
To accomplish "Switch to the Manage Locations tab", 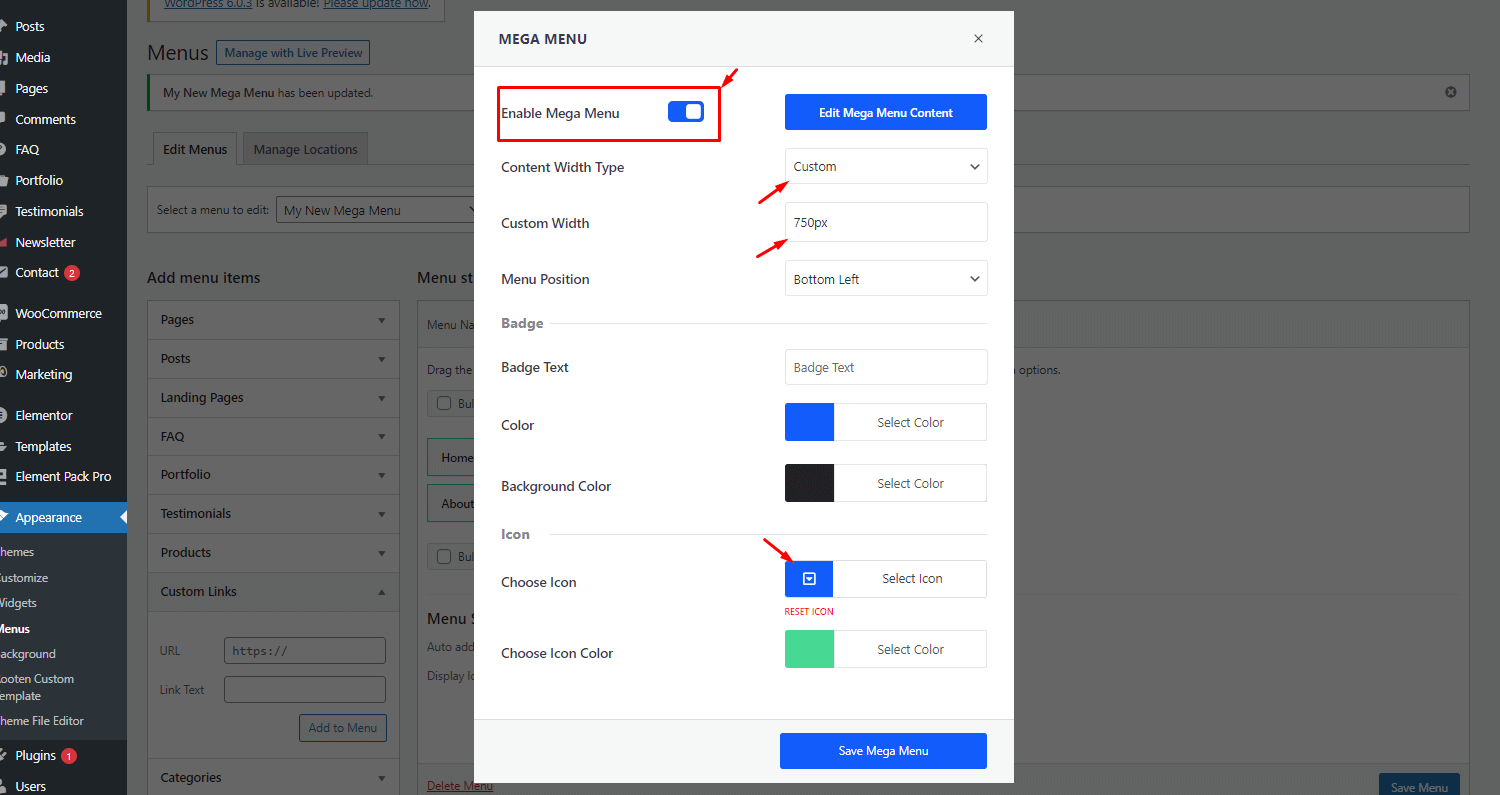I will click(305, 148).
